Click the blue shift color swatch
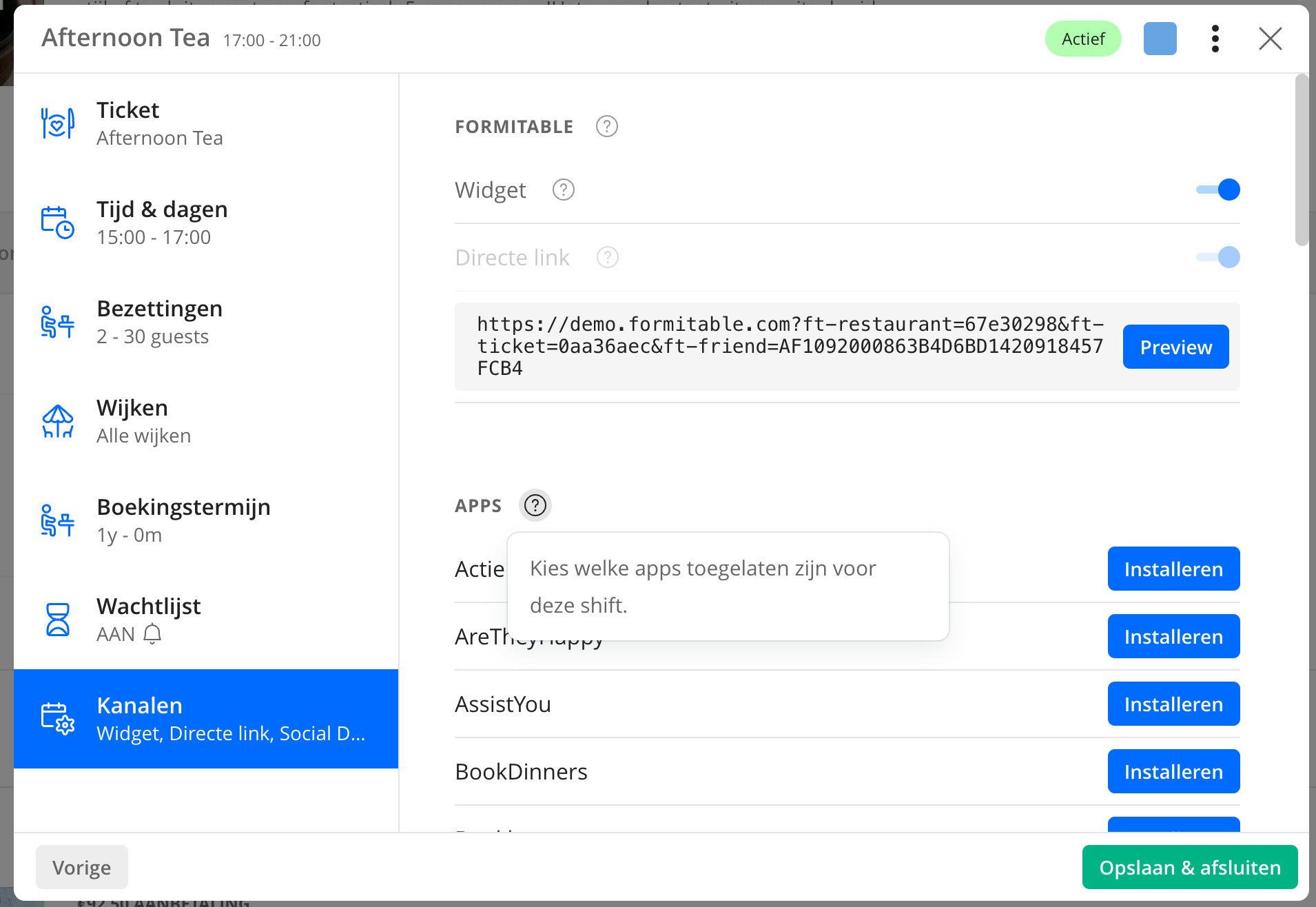This screenshot has height=907, width=1316. point(1160,39)
